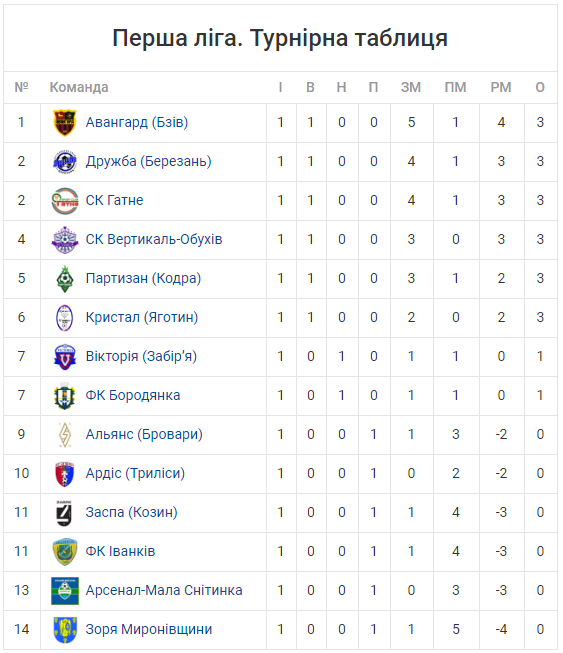Click the Дружба (Березань) club crest

(65, 162)
